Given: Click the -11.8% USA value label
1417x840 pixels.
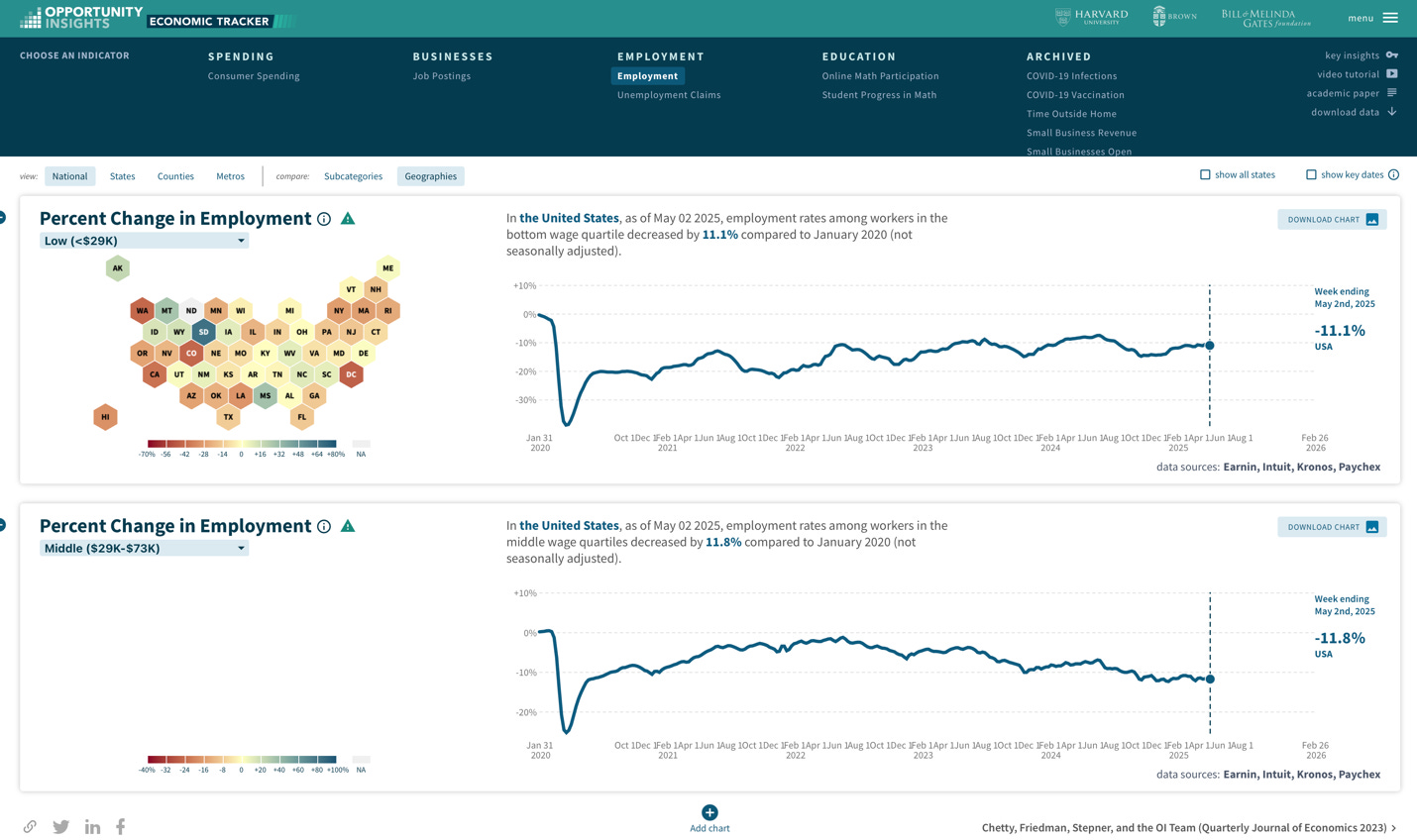Looking at the screenshot, I should pos(1340,638).
